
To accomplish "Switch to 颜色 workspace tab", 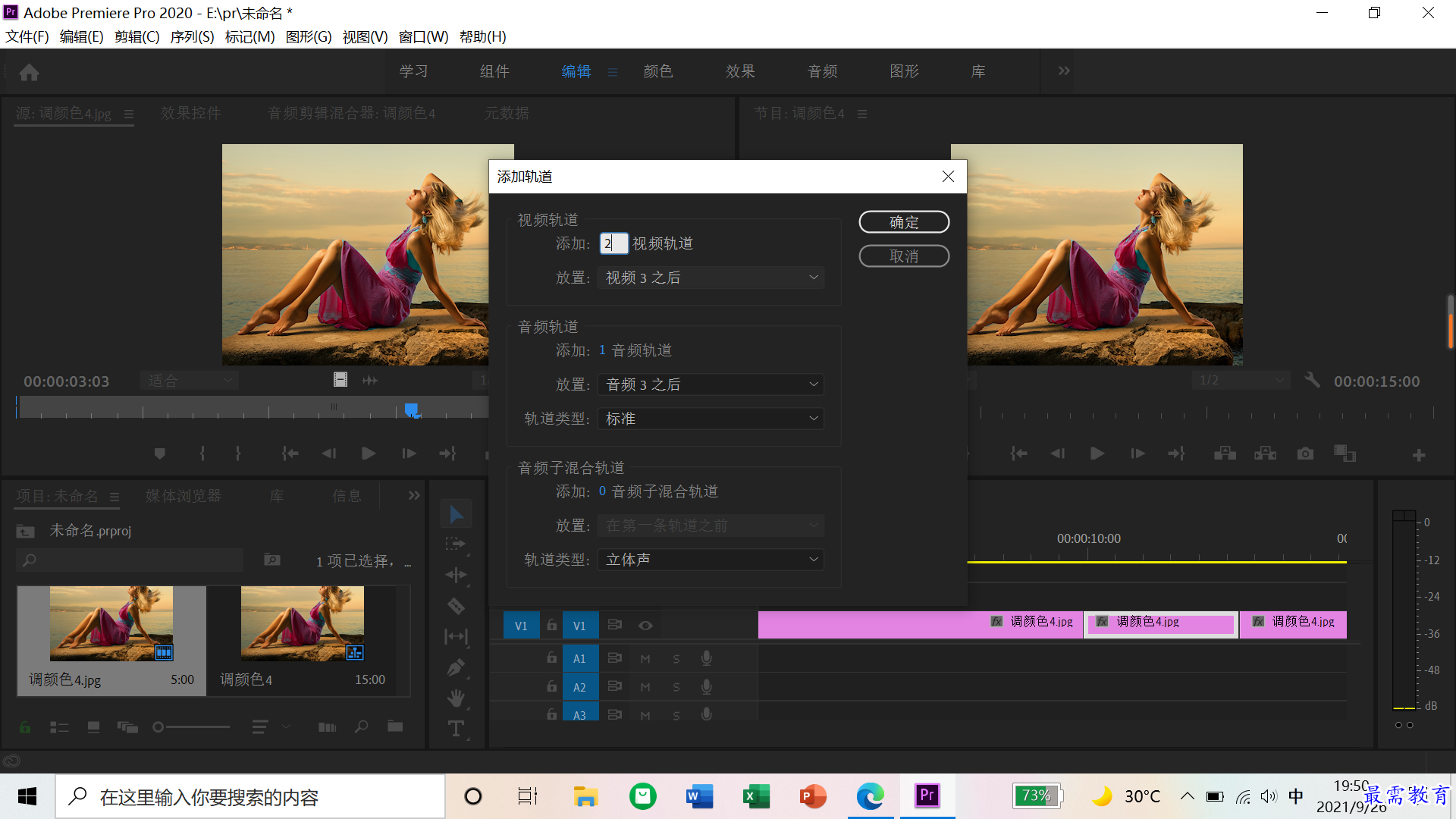I will [657, 71].
